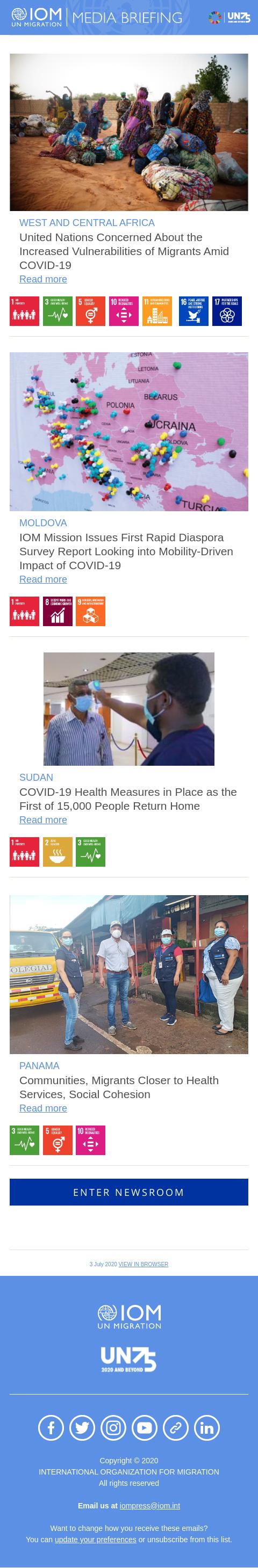
Task: Click the website link chain icon
Action: pos(176,1427)
